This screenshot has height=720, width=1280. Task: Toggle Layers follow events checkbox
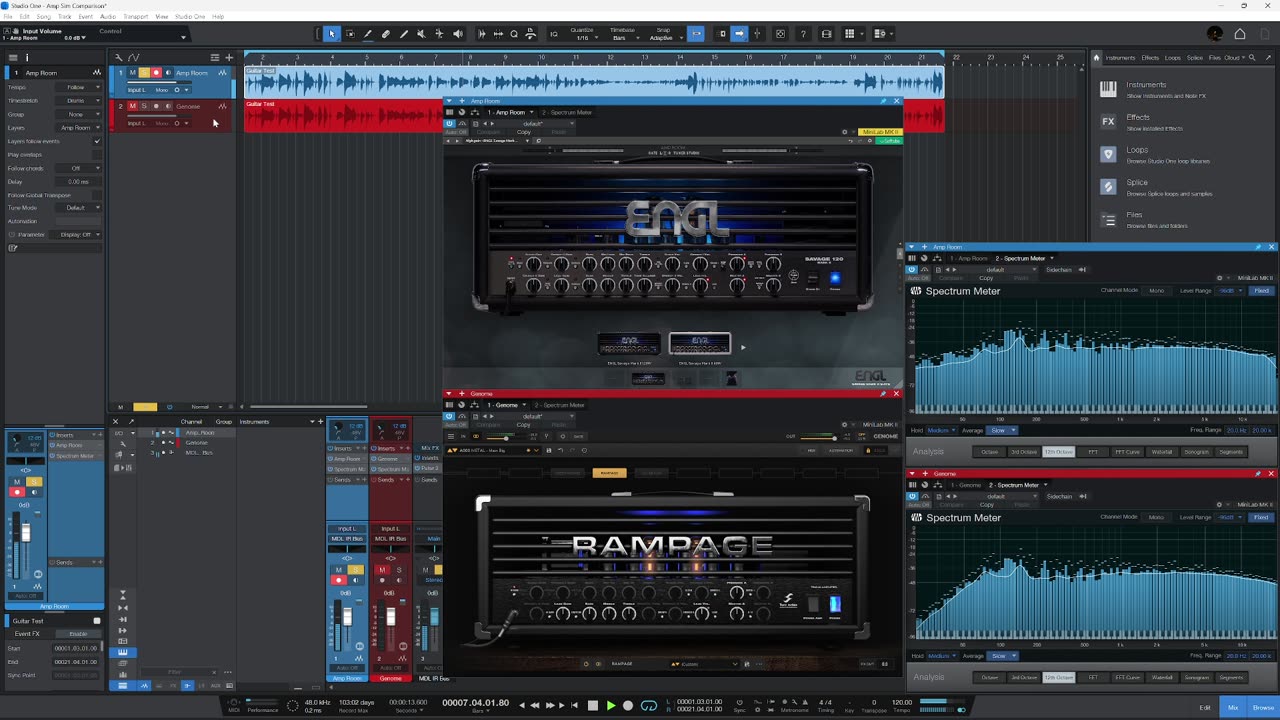pos(97,141)
